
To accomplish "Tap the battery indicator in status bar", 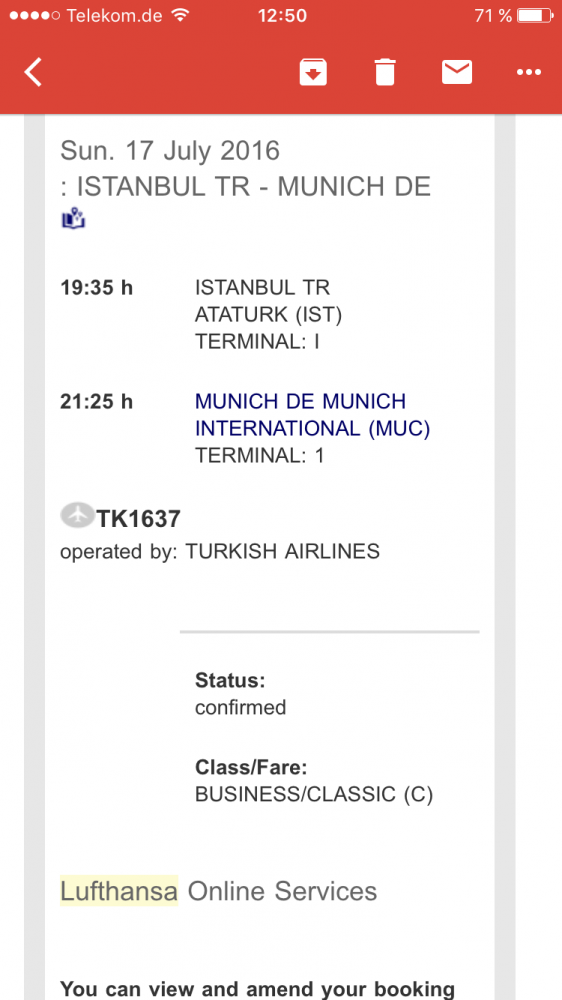I will 535,16.
